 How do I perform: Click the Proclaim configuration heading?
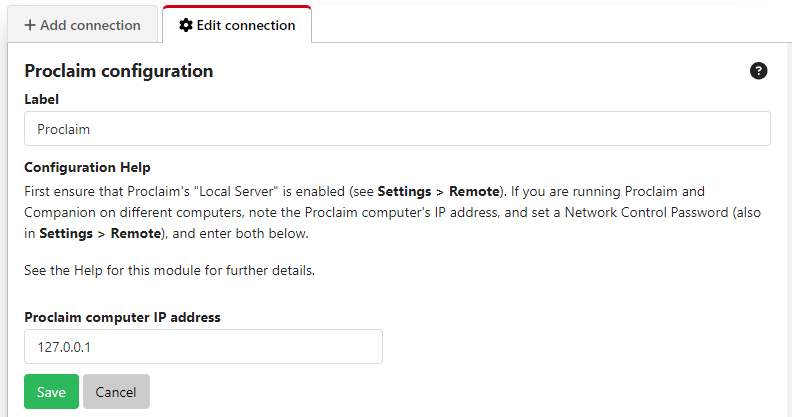coord(118,71)
